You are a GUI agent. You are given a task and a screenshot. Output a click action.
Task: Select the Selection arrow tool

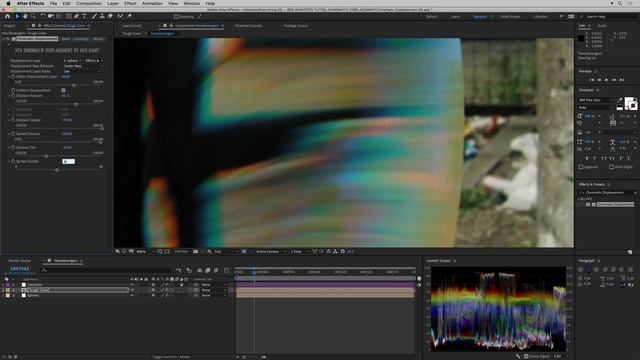(x=17, y=16)
